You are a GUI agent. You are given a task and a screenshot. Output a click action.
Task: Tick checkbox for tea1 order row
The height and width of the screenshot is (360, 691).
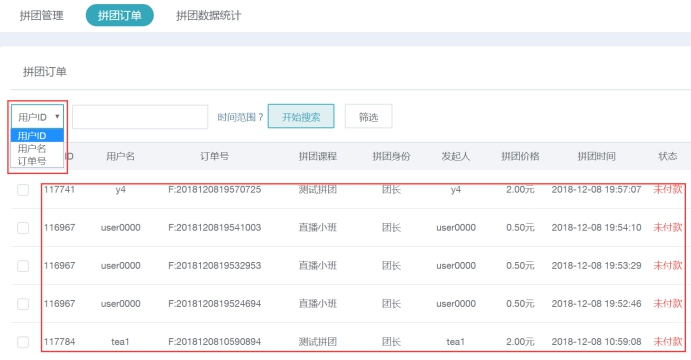click(x=23, y=342)
